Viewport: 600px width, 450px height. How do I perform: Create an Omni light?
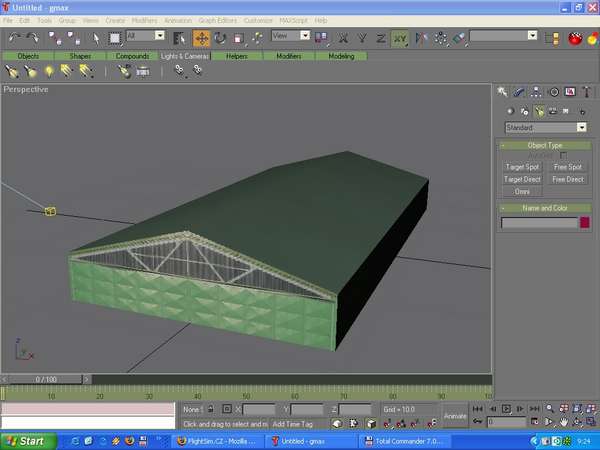[x=522, y=191]
